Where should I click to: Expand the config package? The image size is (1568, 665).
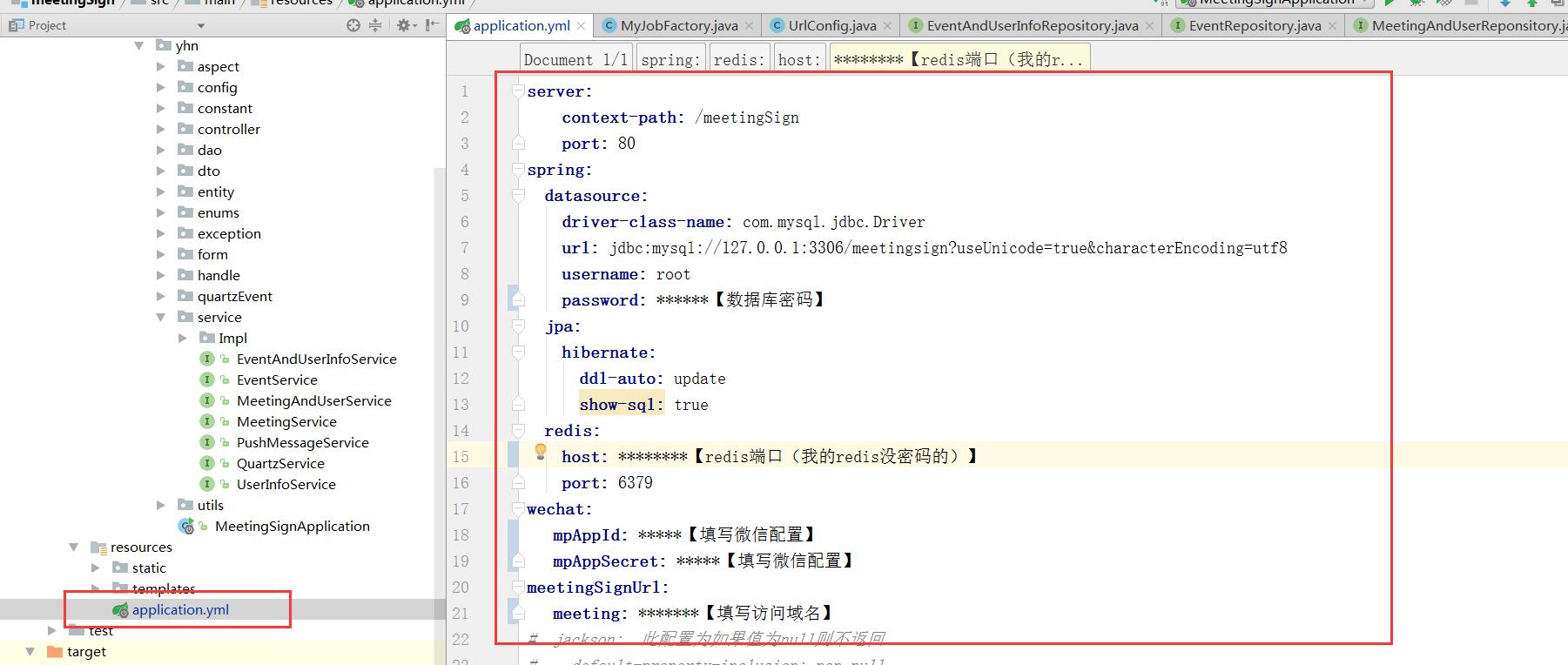tap(161, 87)
